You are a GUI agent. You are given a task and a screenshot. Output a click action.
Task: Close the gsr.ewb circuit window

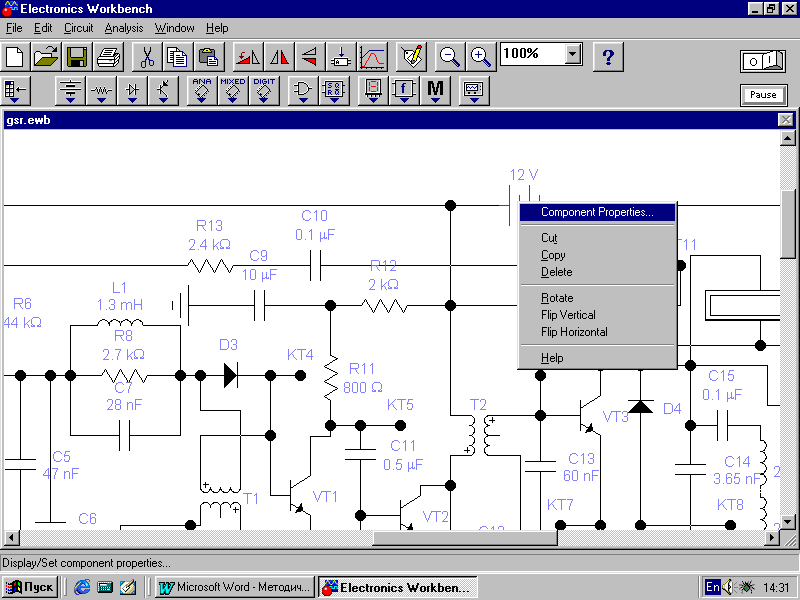785,120
